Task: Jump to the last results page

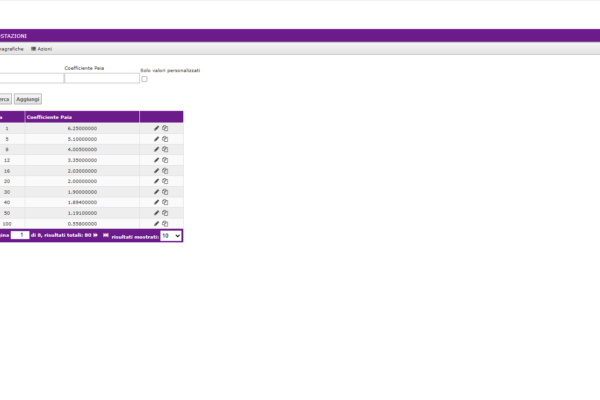Action: (105, 236)
